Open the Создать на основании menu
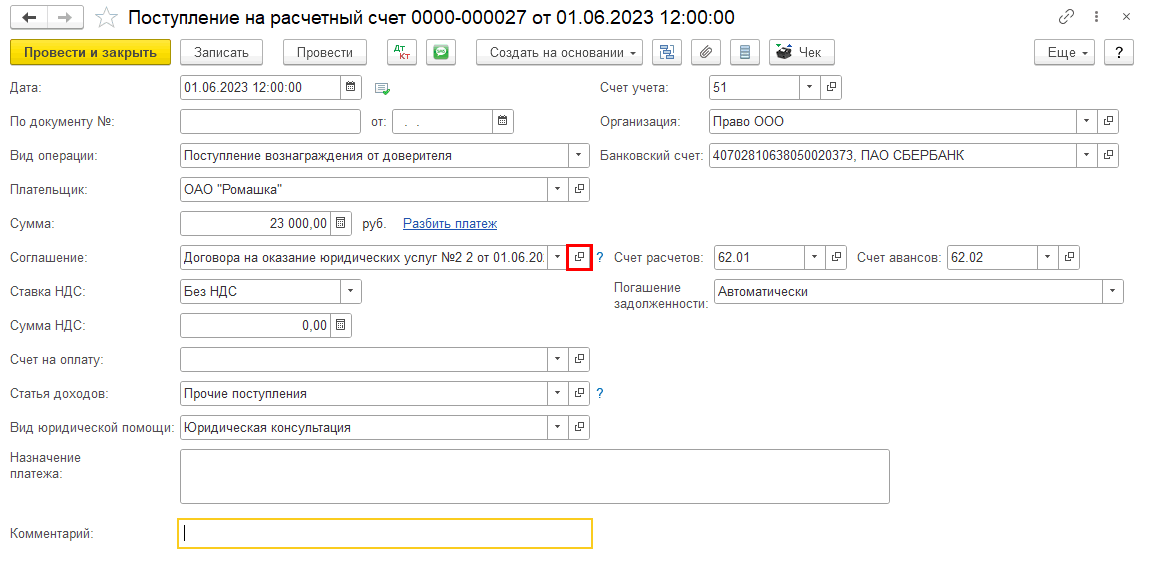 (x=565, y=53)
